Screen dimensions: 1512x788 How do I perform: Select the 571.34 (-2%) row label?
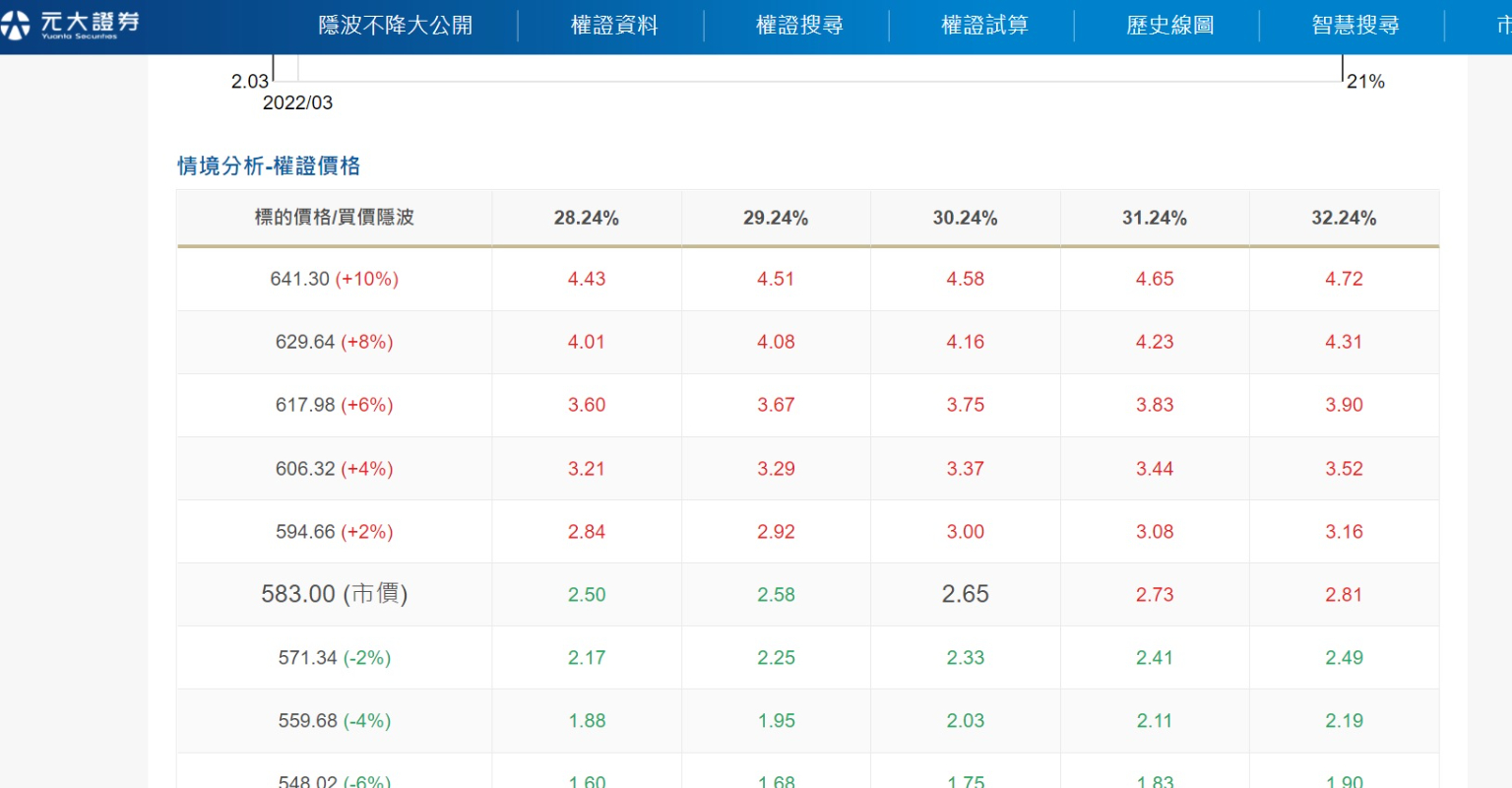point(334,657)
